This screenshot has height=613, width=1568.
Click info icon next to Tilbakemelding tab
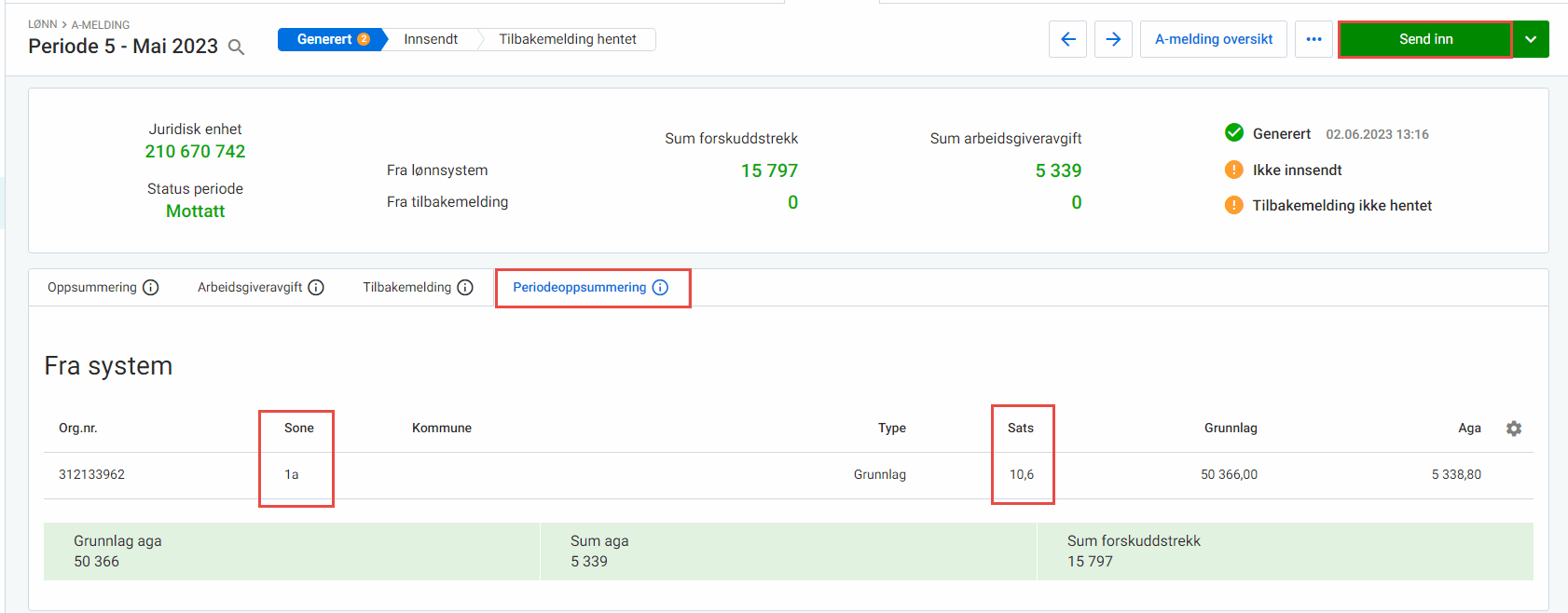(465, 288)
